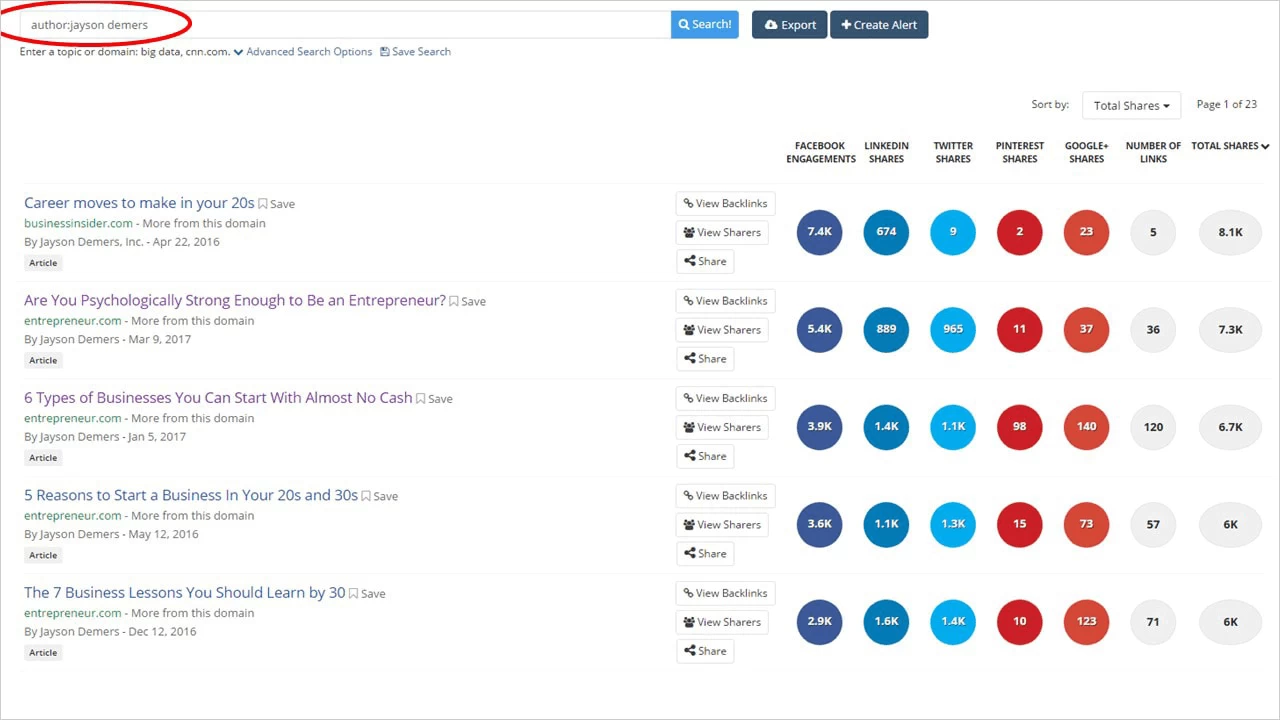Click Twitter Shares column header

[952, 152]
